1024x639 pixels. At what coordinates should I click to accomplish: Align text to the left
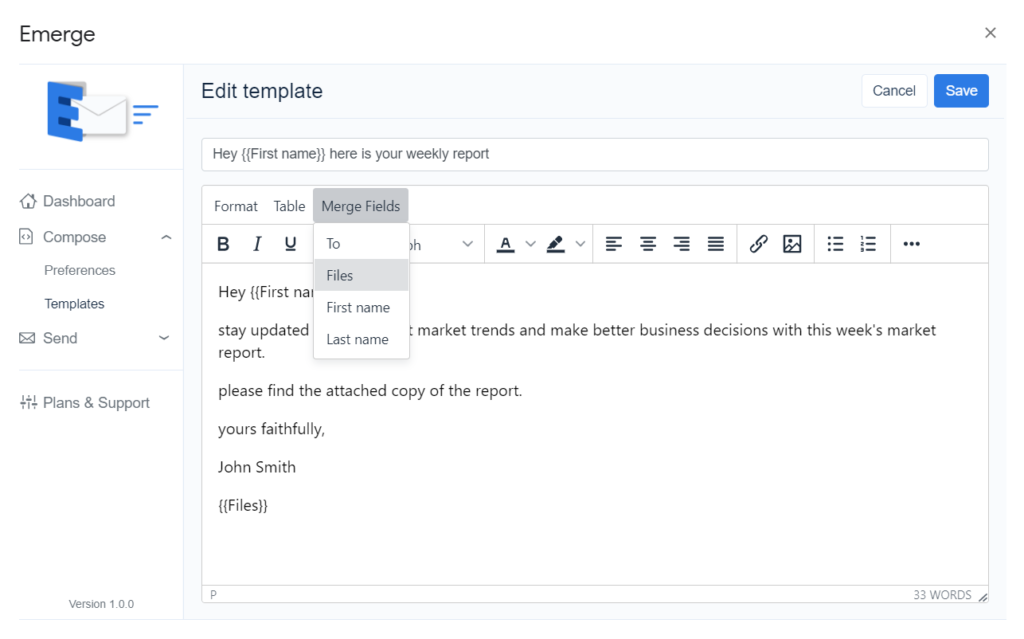pos(614,244)
